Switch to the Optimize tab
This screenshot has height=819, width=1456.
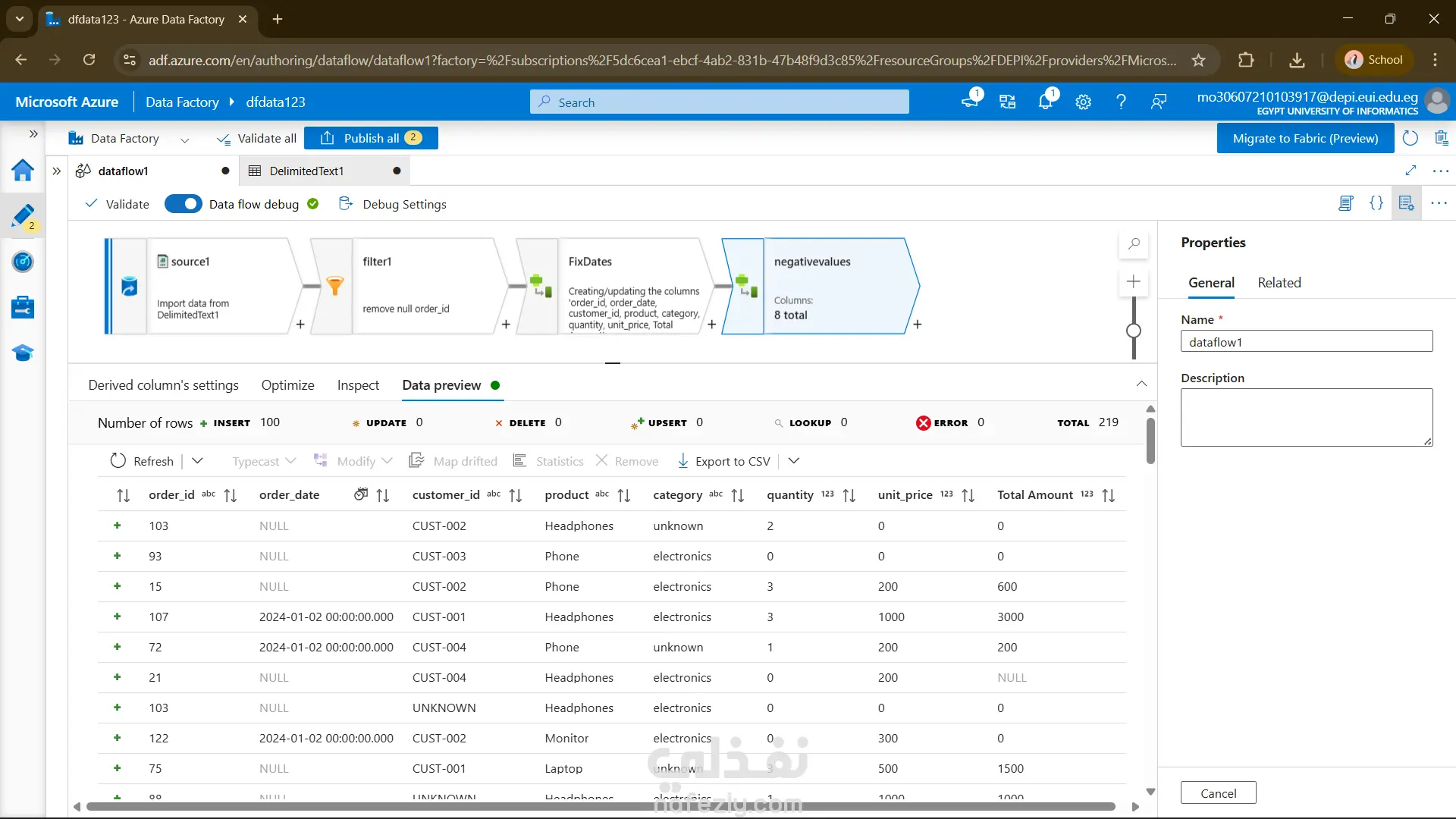coord(288,385)
